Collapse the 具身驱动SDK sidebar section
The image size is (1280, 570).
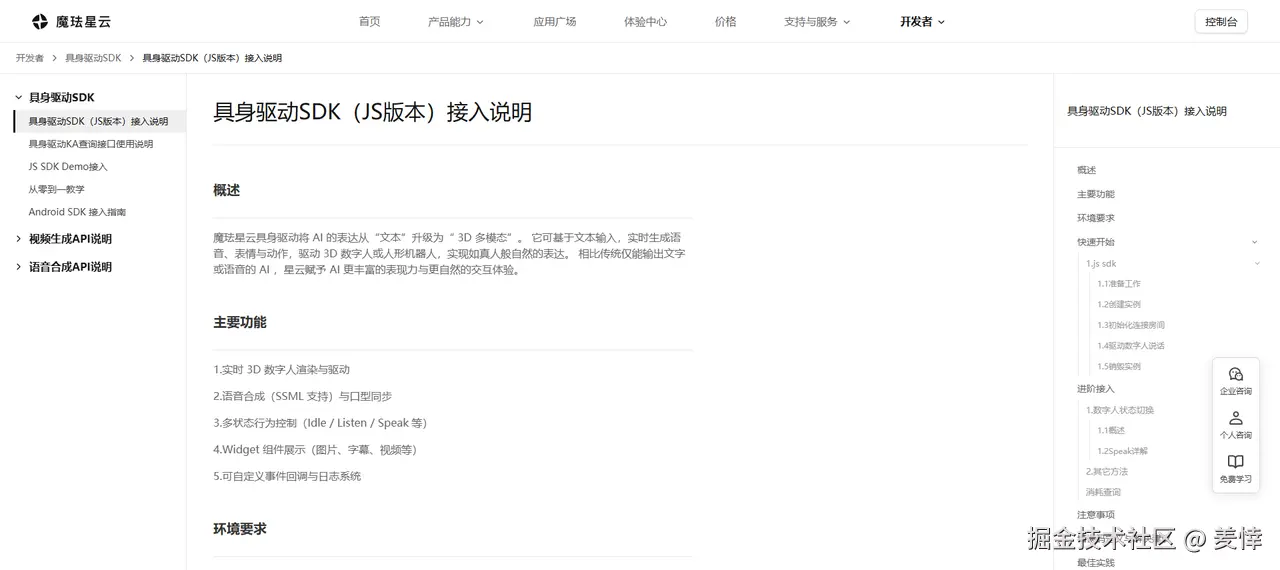coord(18,97)
